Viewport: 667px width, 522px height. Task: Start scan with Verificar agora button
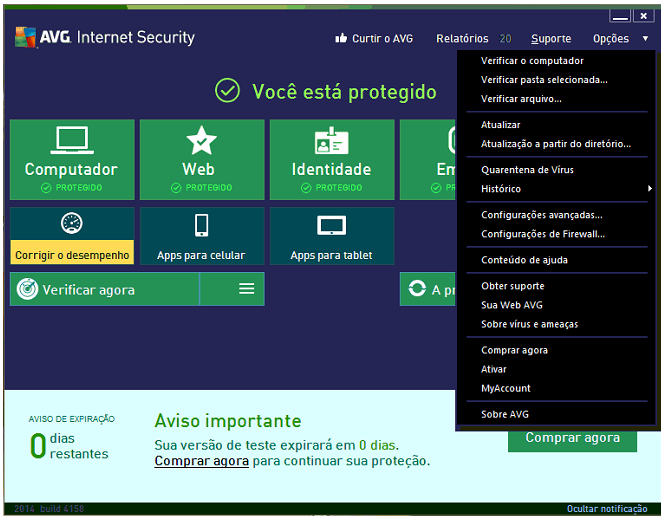click(104, 289)
